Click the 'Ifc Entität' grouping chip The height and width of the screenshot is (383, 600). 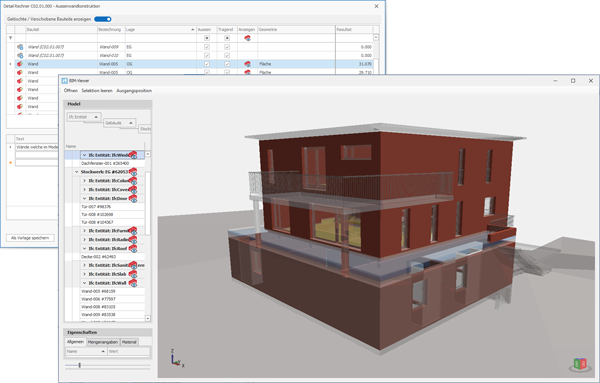coord(84,117)
